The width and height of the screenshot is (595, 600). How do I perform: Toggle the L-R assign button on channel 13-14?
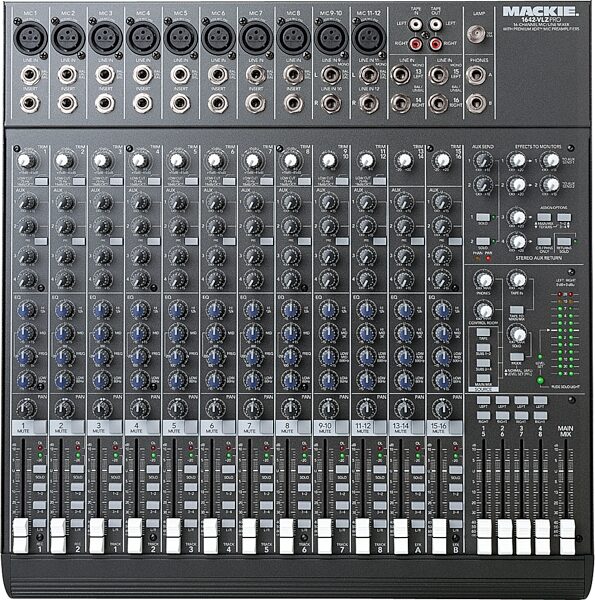pyautogui.click(x=417, y=523)
